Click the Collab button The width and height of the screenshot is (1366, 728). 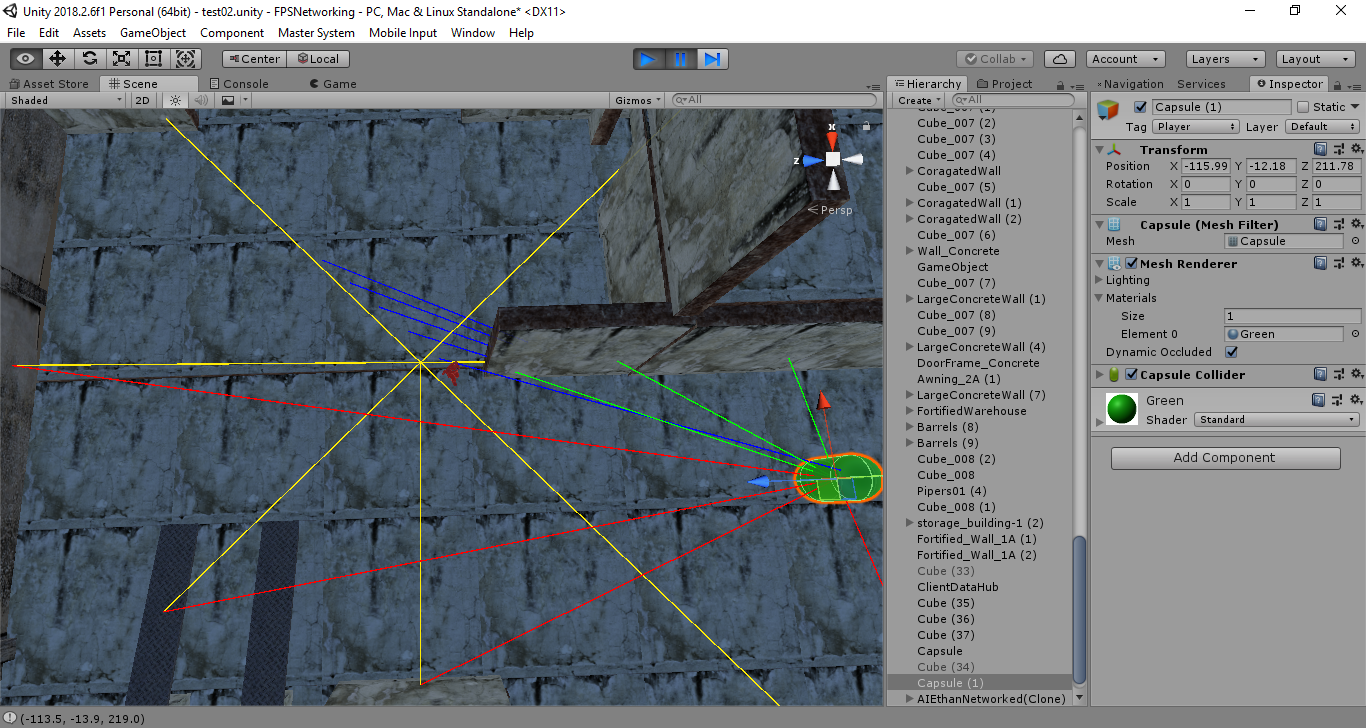(x=994, y=59)
